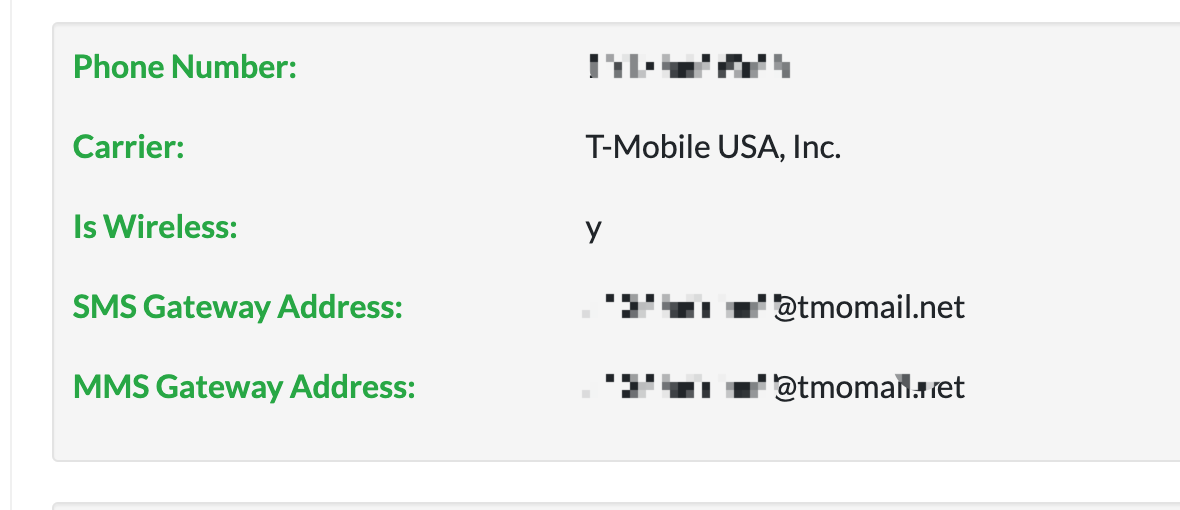Select the y value for Is Wireless

(594, 229)
